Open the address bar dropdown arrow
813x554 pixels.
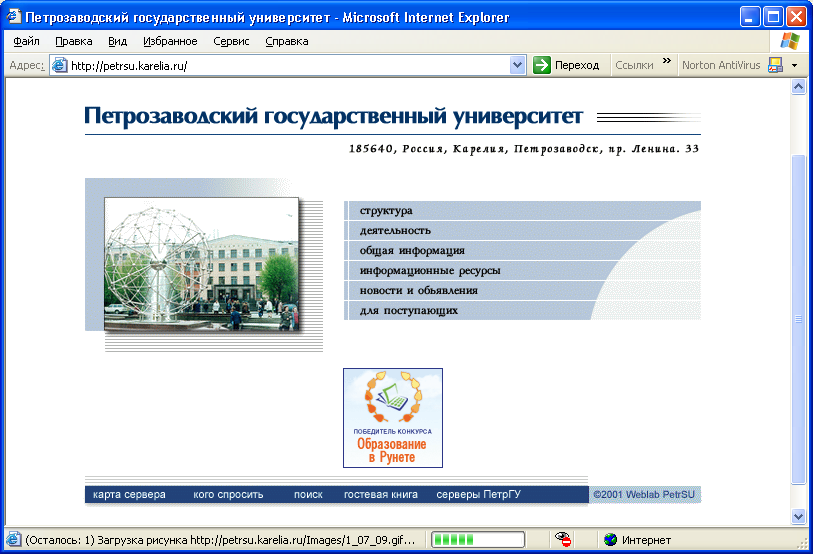point(517,65)
